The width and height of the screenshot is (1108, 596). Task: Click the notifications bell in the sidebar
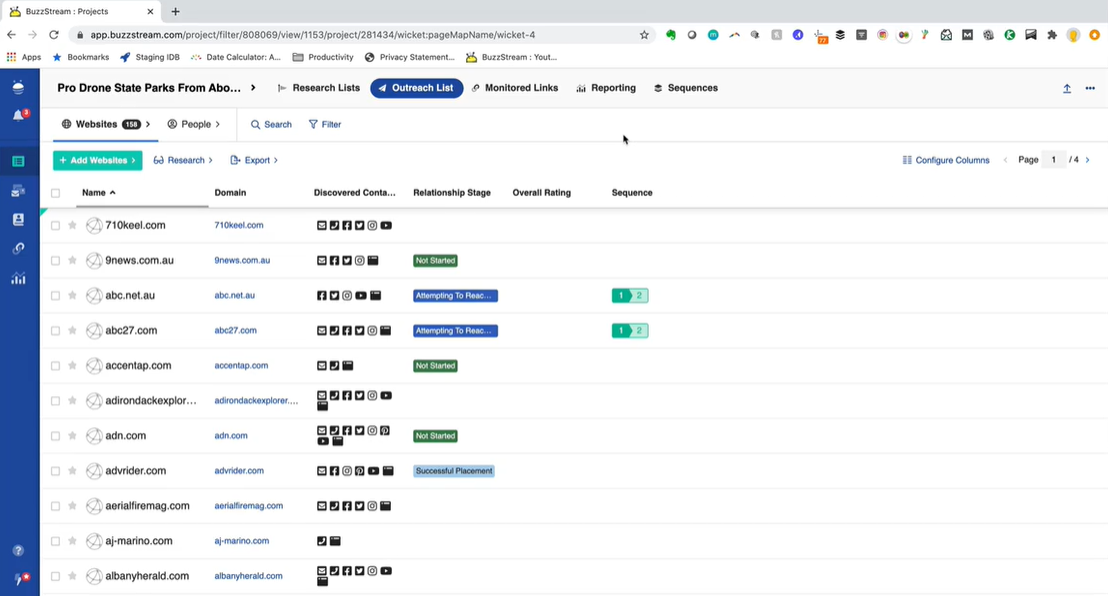coord(18,115)
